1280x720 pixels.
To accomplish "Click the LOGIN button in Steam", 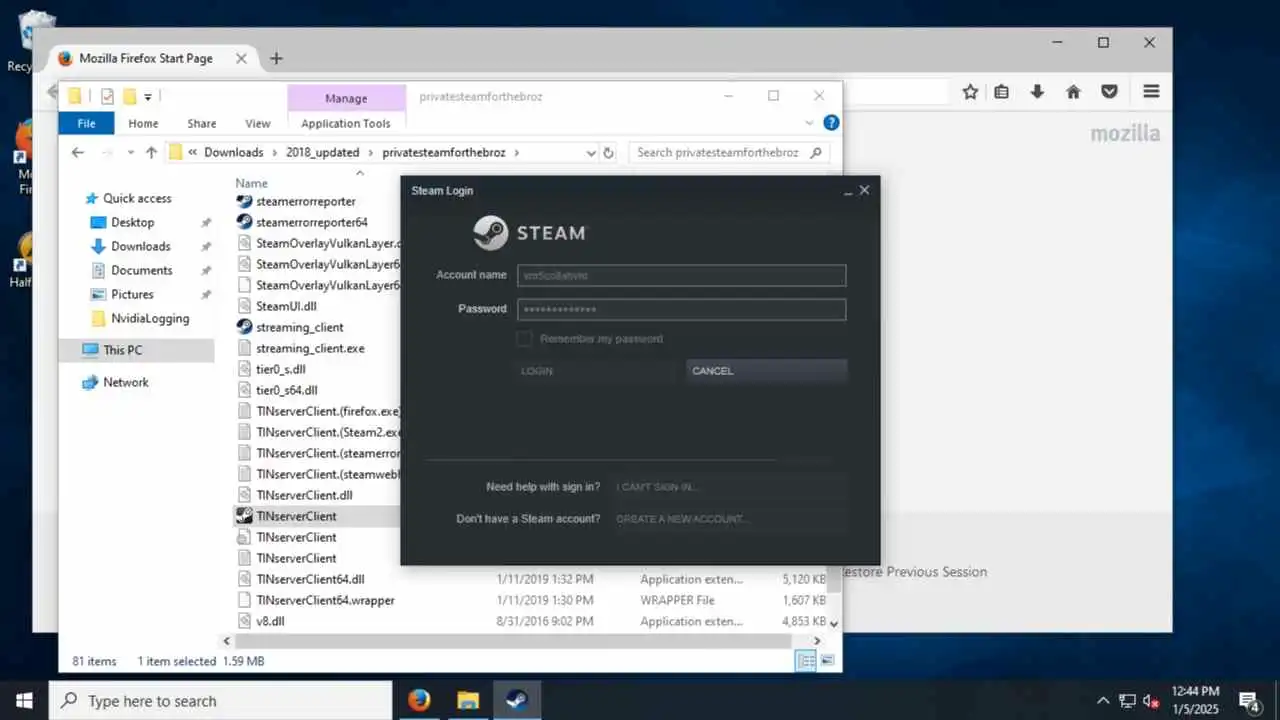I will [x=599, y=371].
